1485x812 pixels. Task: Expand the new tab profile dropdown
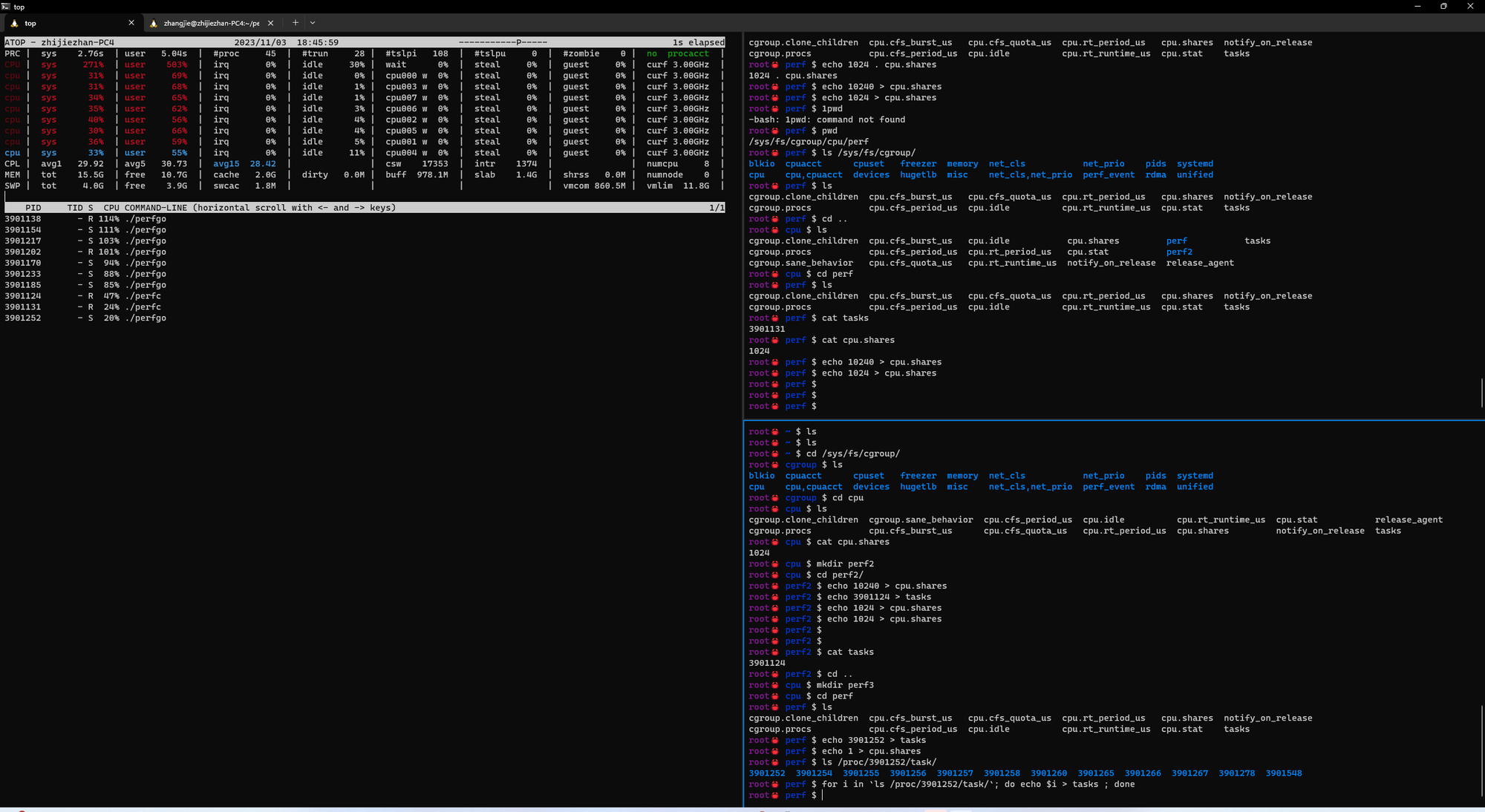[x=313, y=23]
